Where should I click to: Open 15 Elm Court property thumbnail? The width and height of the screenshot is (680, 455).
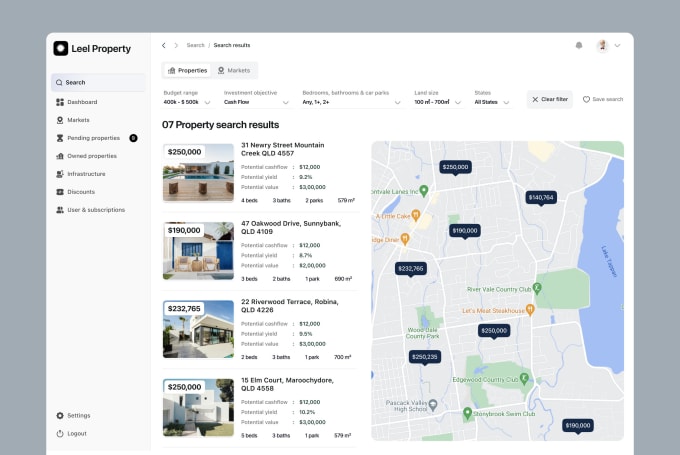[198, 407]
